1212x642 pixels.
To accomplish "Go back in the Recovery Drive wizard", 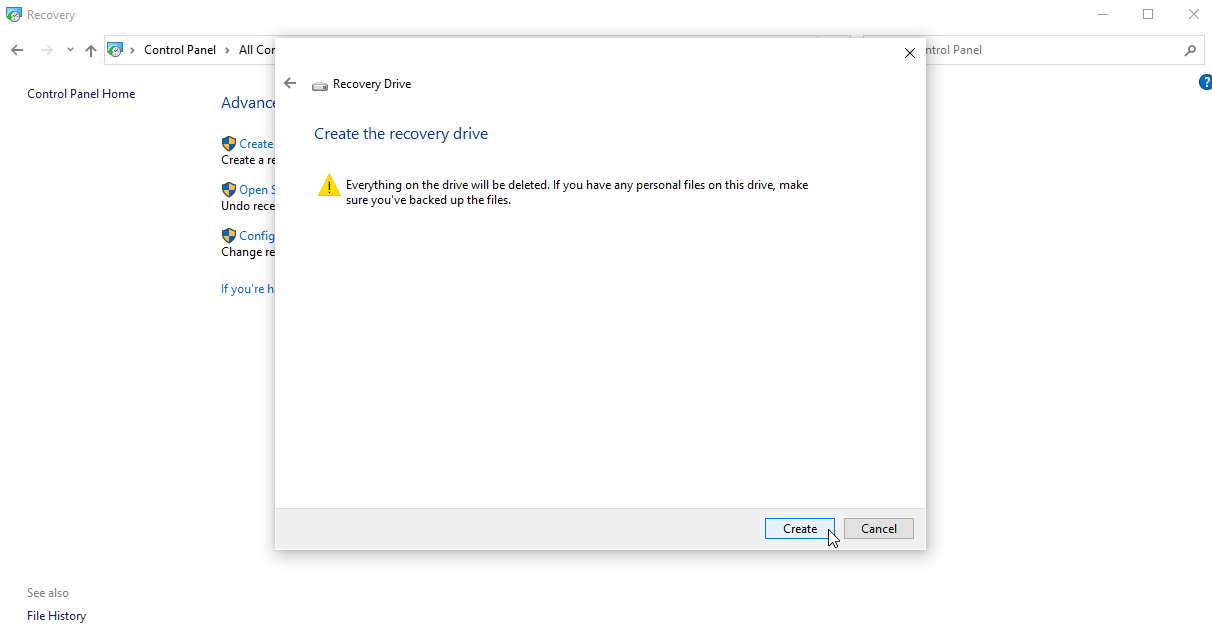I will click(x=290, y=83).
